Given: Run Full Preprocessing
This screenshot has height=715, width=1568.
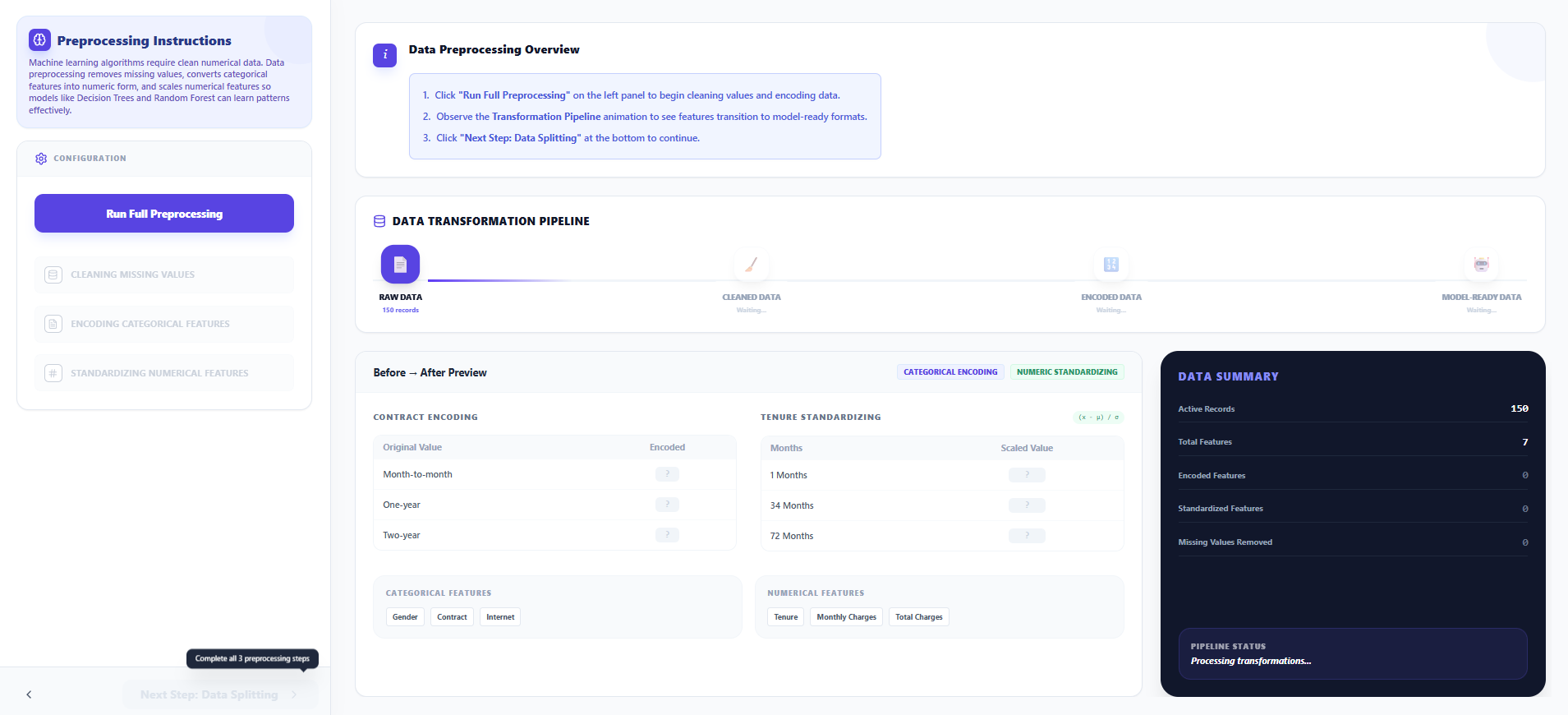Looking at the screenshot, I should (x=164, y=214).
